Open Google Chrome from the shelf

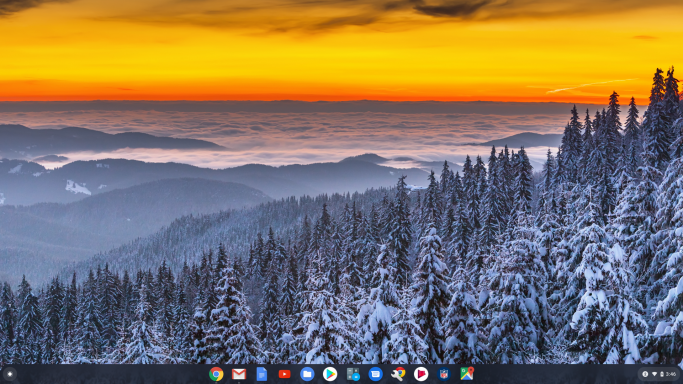pos(216,374)
